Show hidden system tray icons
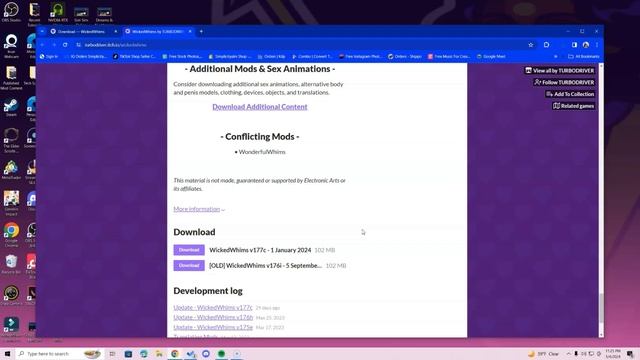The width and height of the screenshot is (640, 360). coord(569,353)
